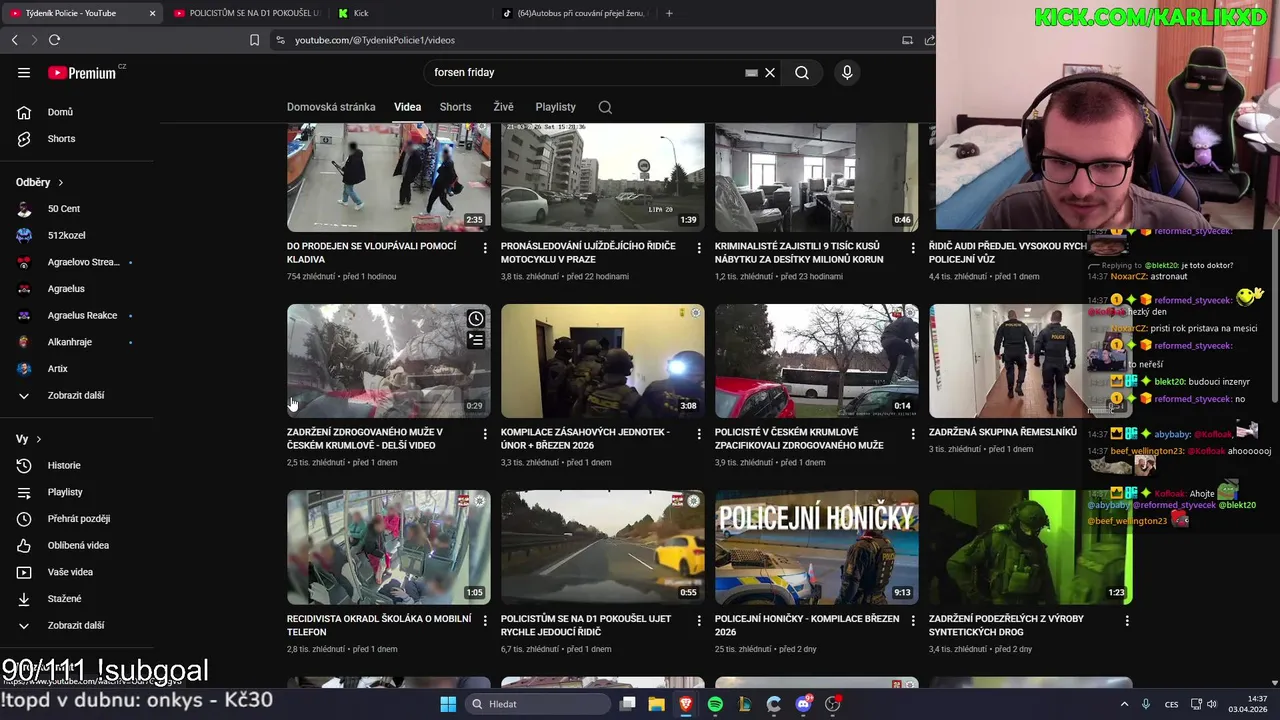This screenshot has width=1280, height=720.
Task: Open Spotify from the taskbar
Action: coord(715,704)
